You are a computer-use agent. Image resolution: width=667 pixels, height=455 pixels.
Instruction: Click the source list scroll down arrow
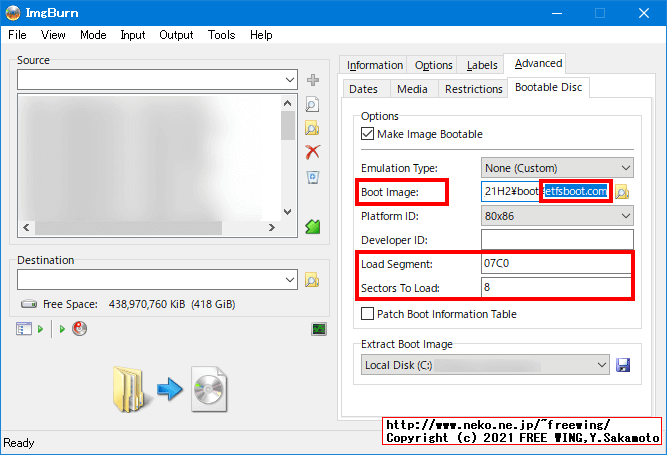(x=288, y=212)
